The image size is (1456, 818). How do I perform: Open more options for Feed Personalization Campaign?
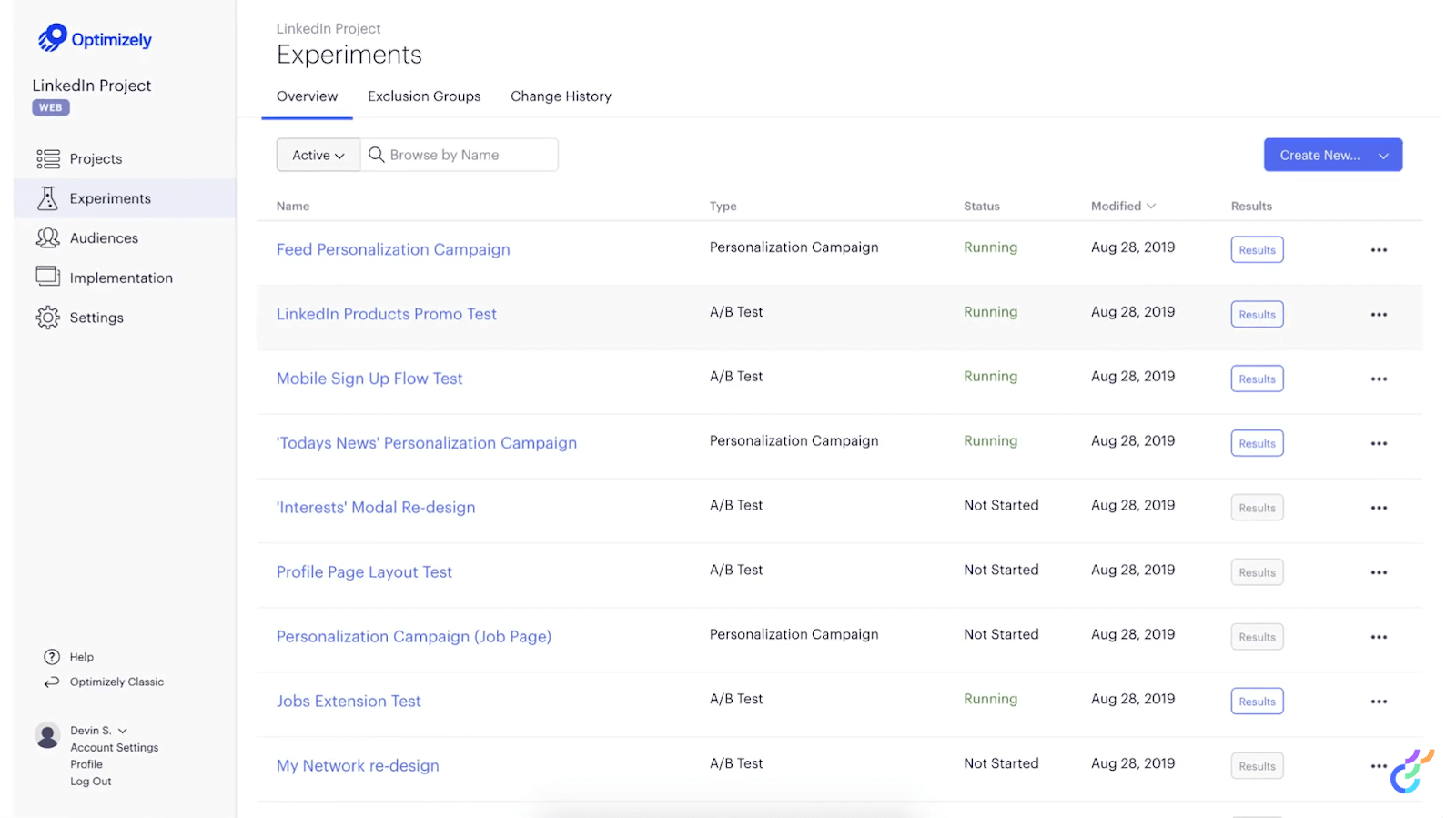tap(1379, 250)
